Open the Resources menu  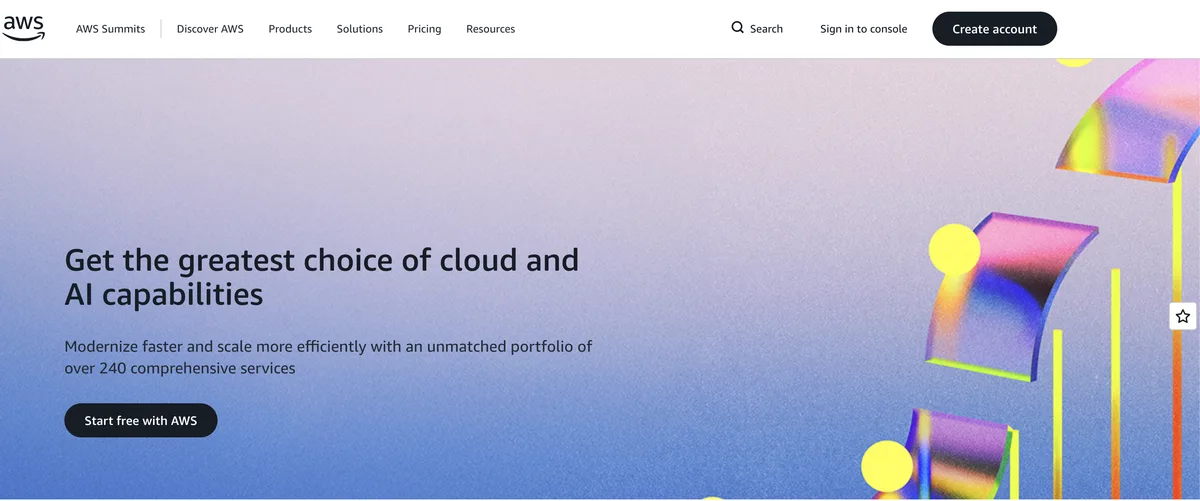491,29
